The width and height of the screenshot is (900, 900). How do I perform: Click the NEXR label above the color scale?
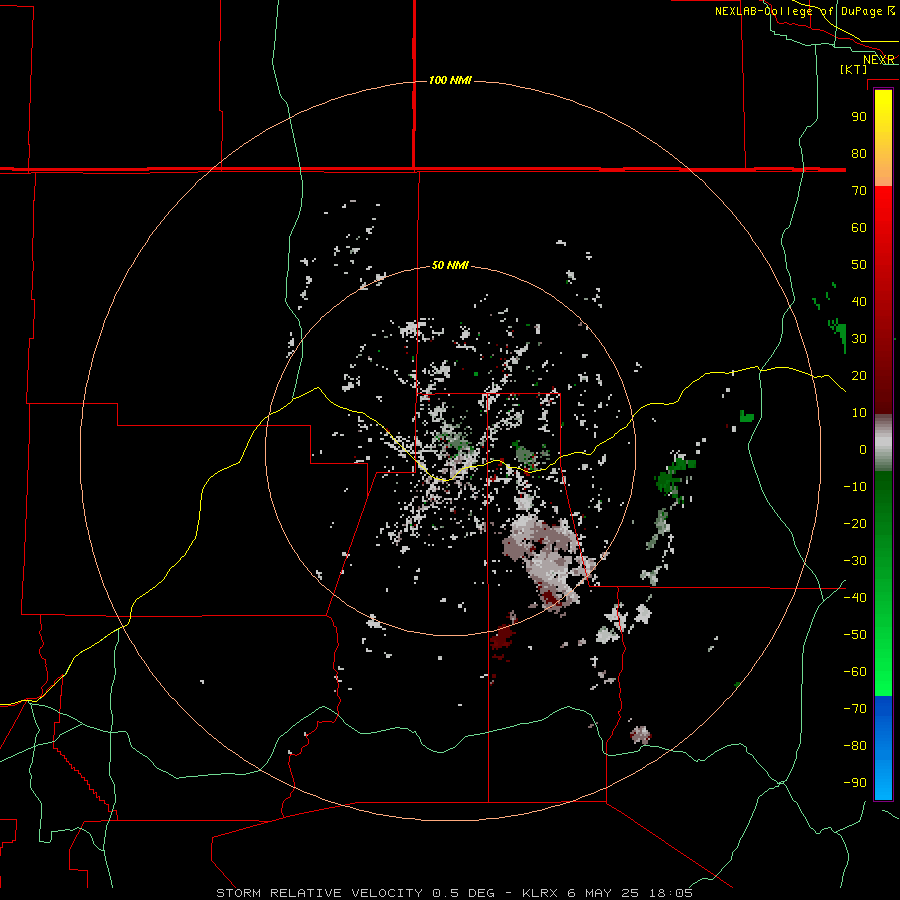click(879, 60)
